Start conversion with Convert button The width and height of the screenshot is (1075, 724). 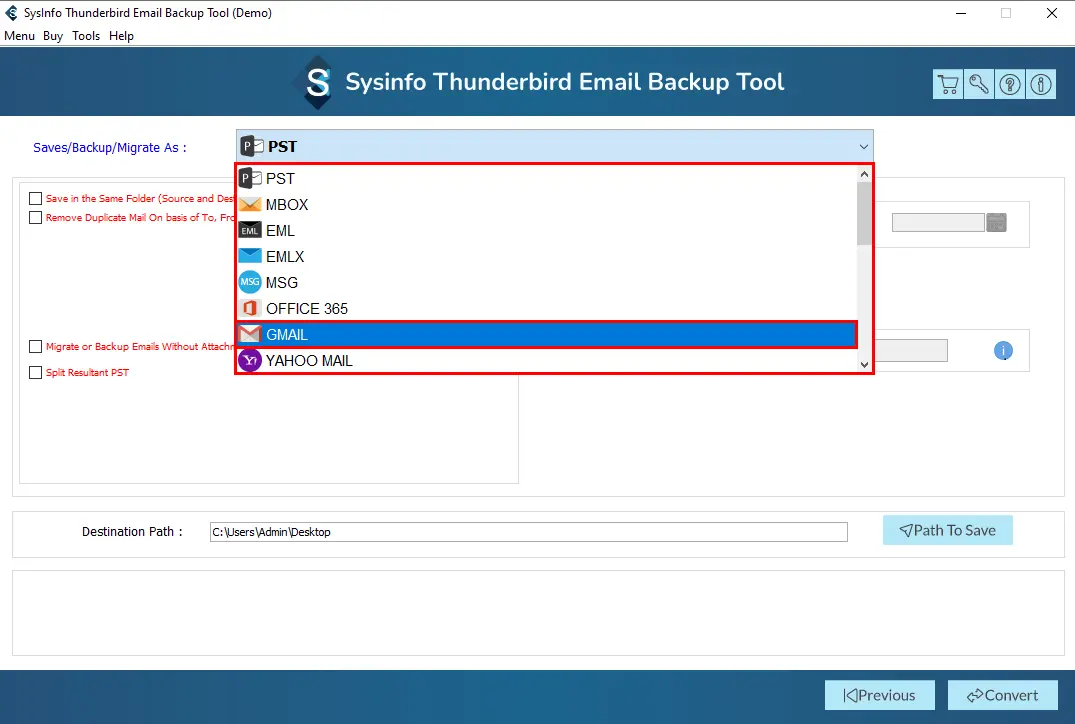1002,695
